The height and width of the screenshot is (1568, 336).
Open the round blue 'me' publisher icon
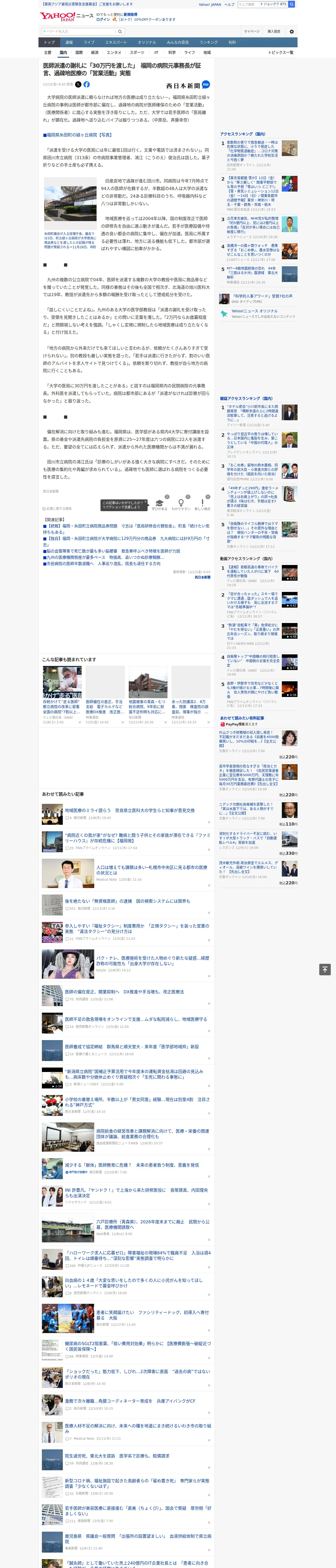(x=206, y=85)
